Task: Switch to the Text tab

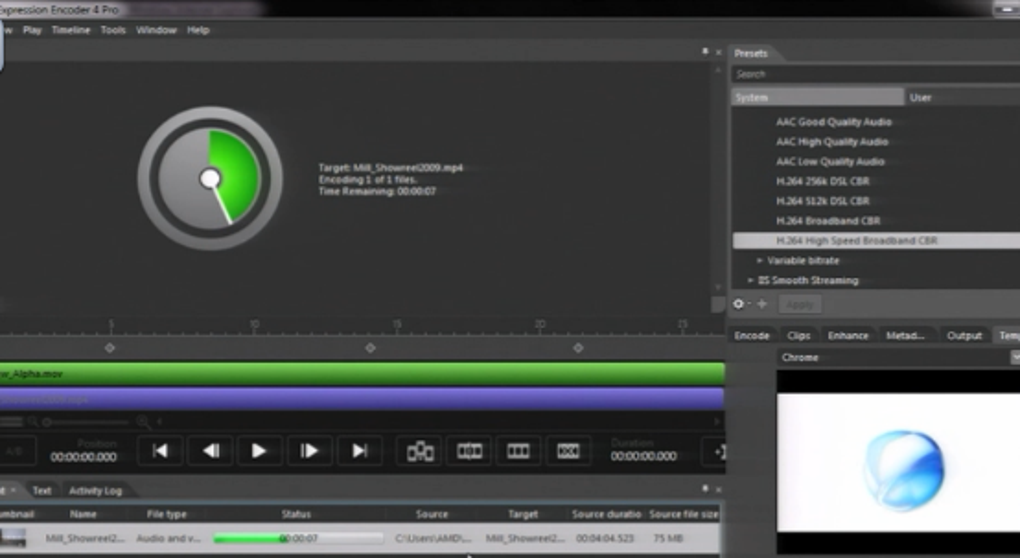Action: (42, 491)
